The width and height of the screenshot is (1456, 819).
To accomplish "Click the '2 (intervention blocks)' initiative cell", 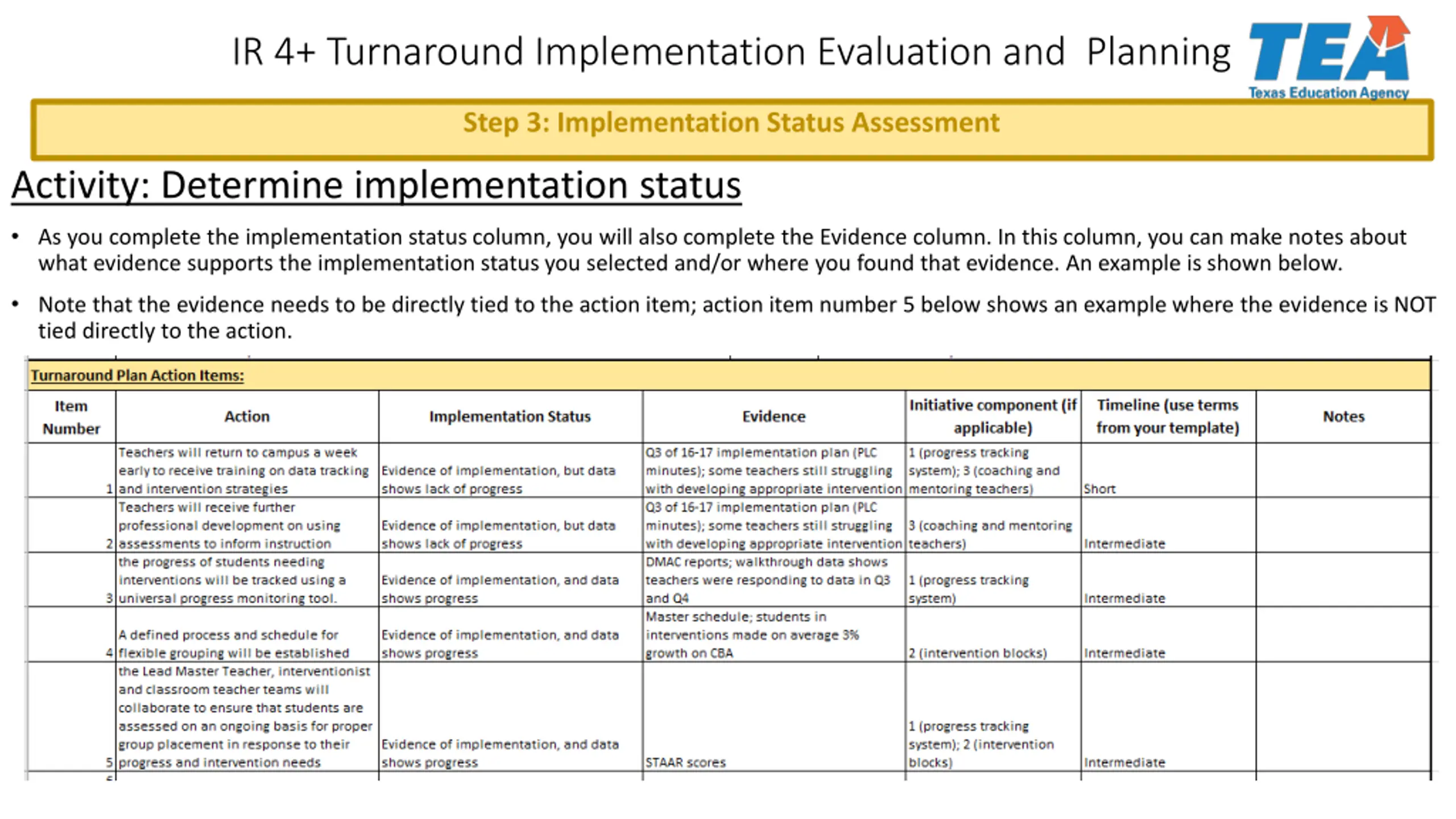I will point(993,634).
